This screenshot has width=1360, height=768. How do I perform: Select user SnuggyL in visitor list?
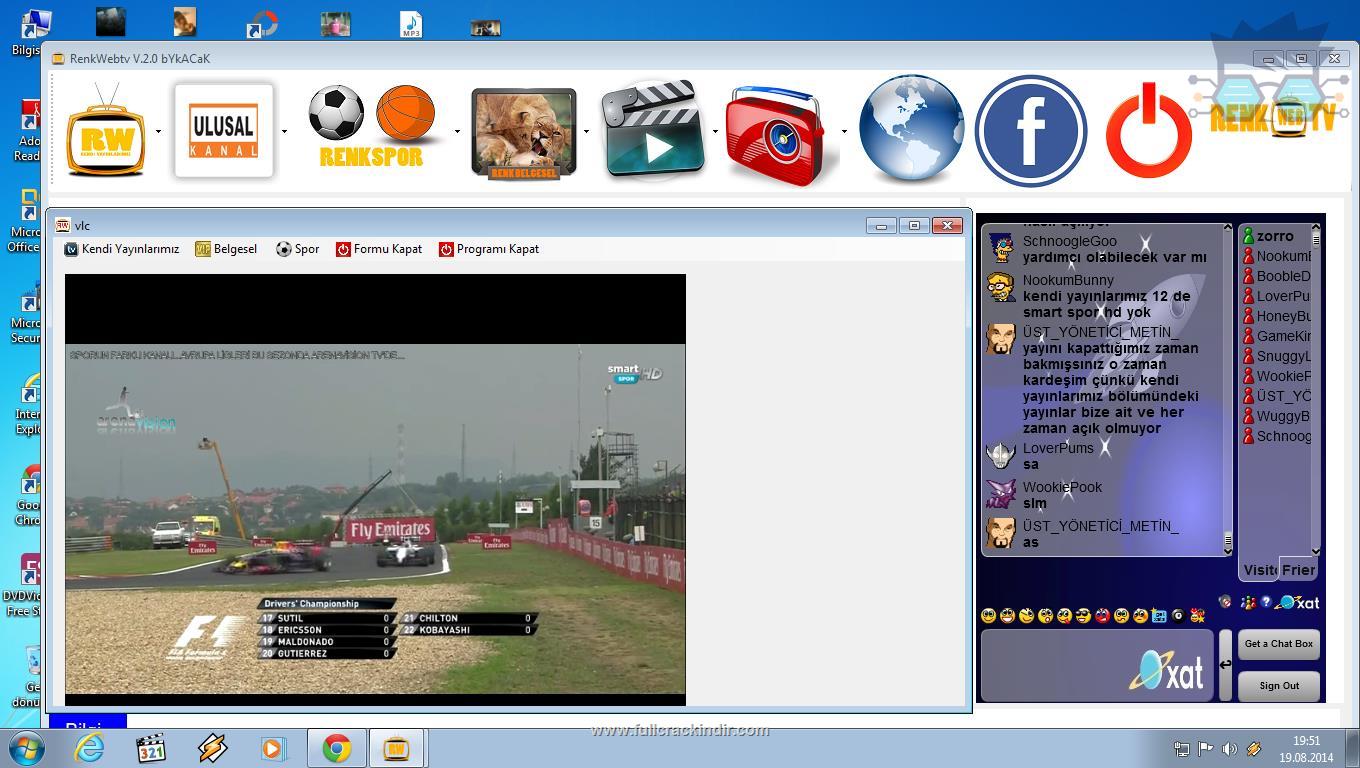(1276, 356)
